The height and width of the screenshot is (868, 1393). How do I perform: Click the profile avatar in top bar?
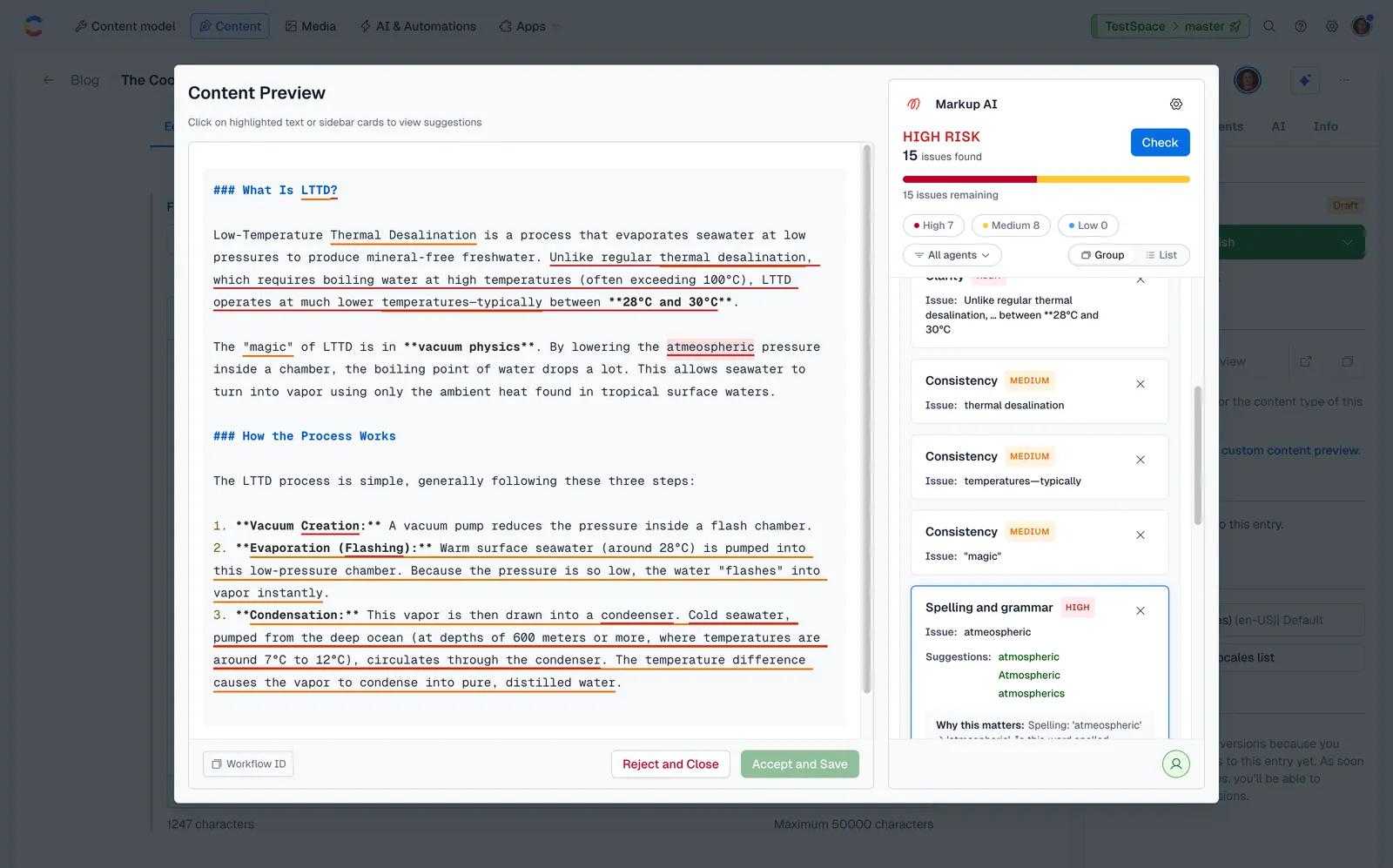tap(1362, 26)
